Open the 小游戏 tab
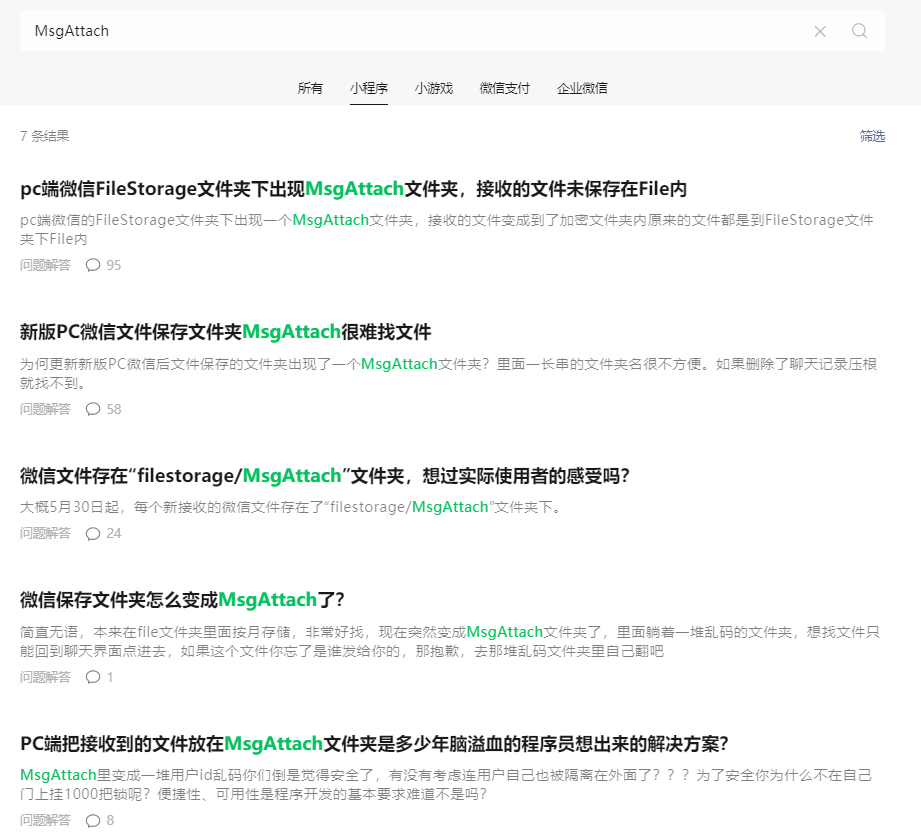Image resolution: width=921 pixels, height=840 pixels. [433, 88]
